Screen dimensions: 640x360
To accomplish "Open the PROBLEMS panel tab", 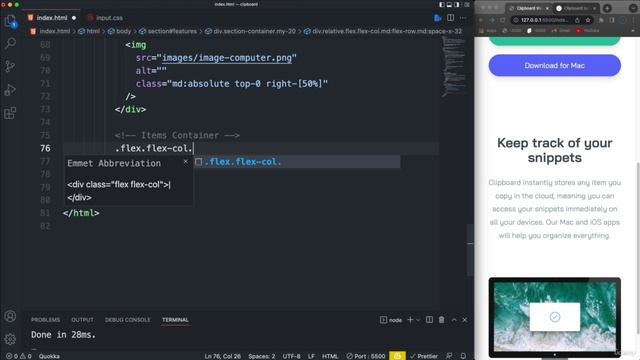I will coord(45,320).
